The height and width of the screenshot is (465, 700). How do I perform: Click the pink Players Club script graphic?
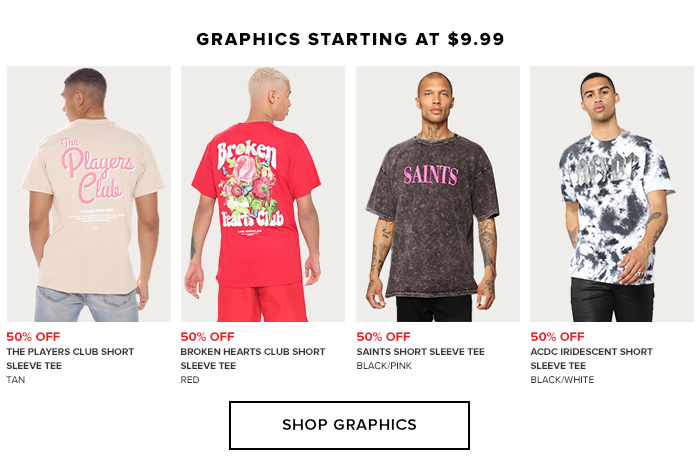(97, 171)
